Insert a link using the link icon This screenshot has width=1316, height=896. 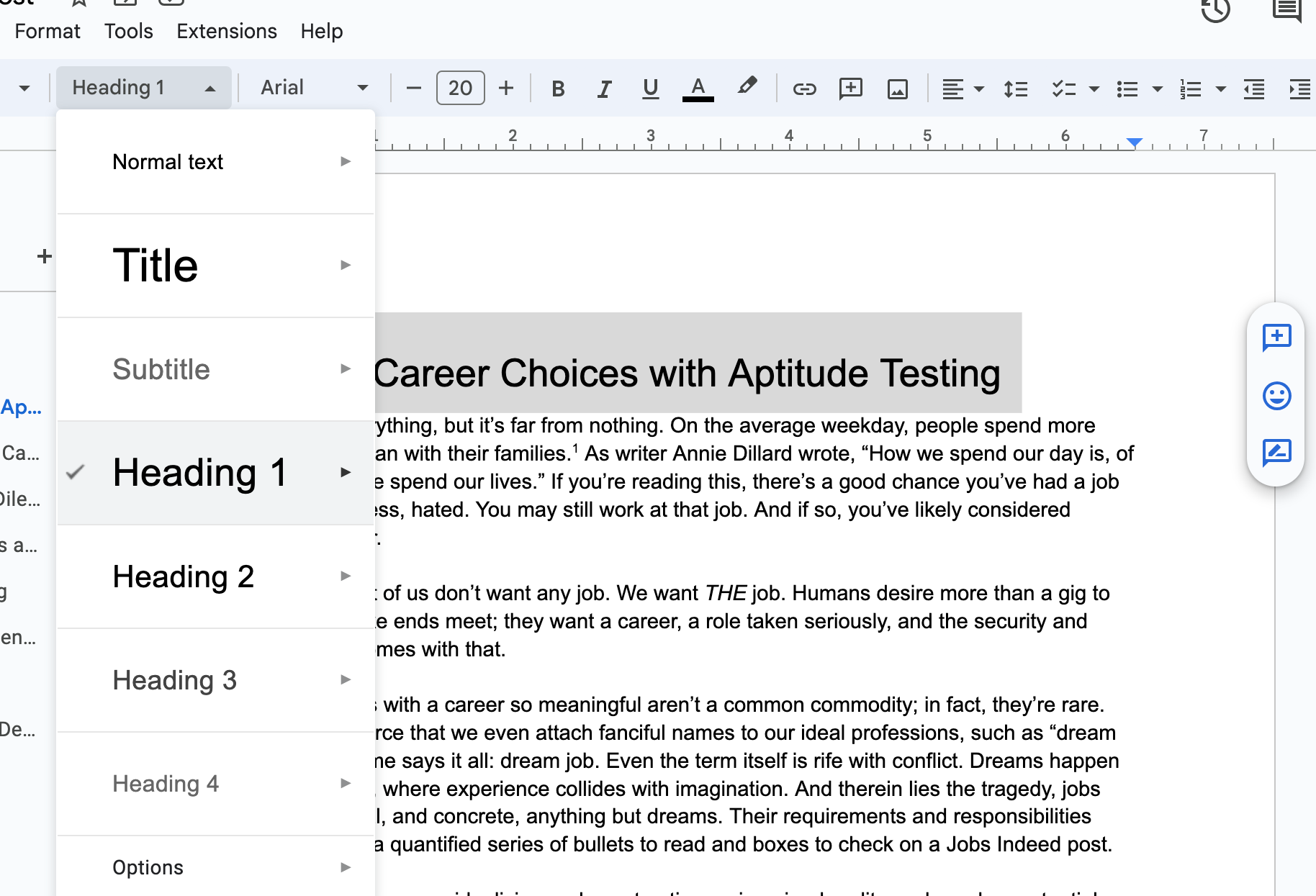coord(804,89)
